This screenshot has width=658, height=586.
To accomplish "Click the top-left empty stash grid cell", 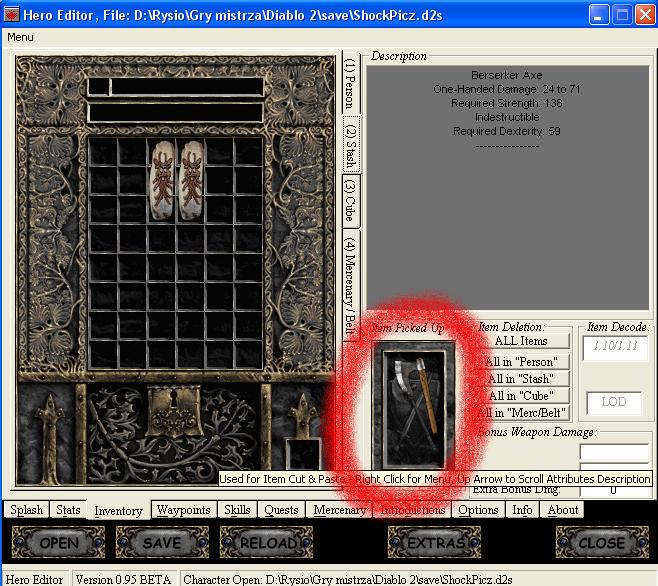I will click(x=104, y=152).
